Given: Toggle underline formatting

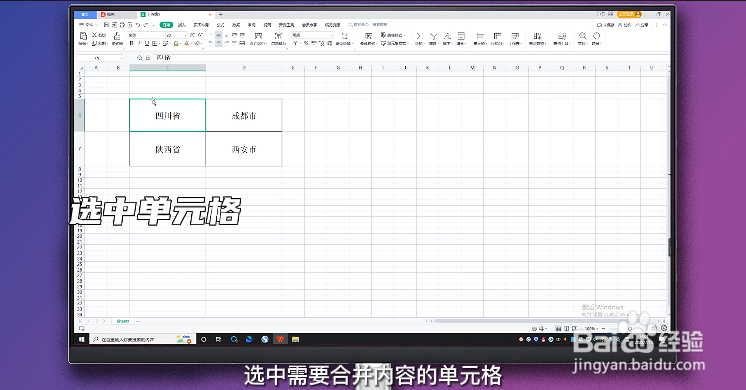Looking at the screenshot, I should pyautogui.click(x=147, y=43).
